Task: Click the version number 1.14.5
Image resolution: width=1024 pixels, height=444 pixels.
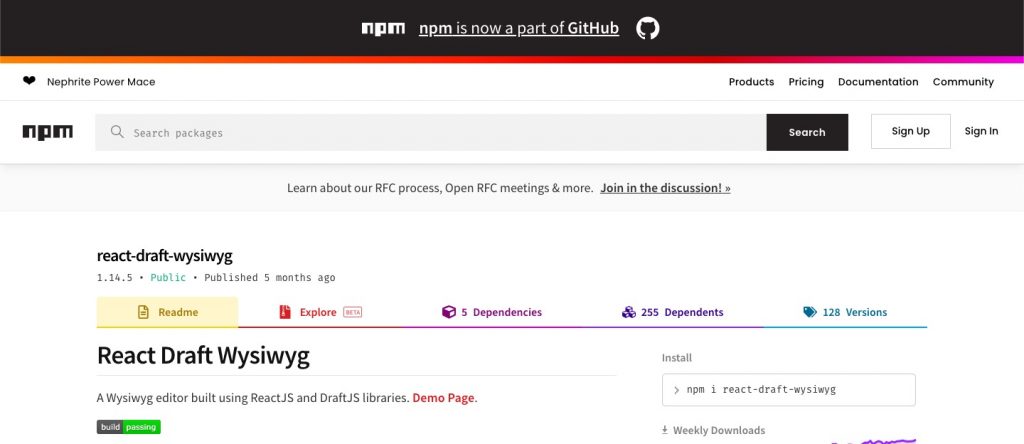Action: tap(114, 278)
